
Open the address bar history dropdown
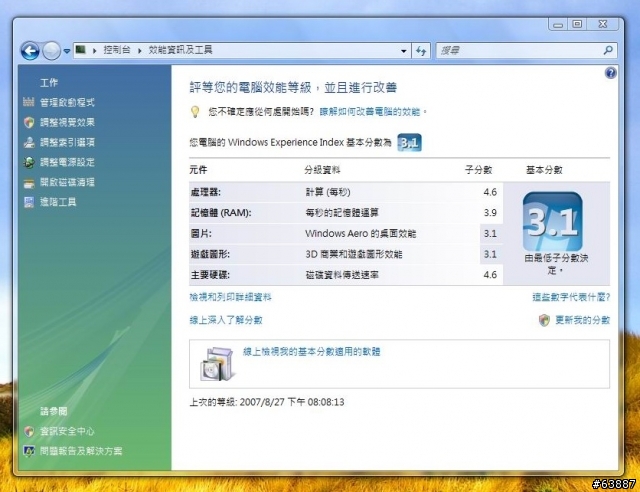(x=403, y=51)
